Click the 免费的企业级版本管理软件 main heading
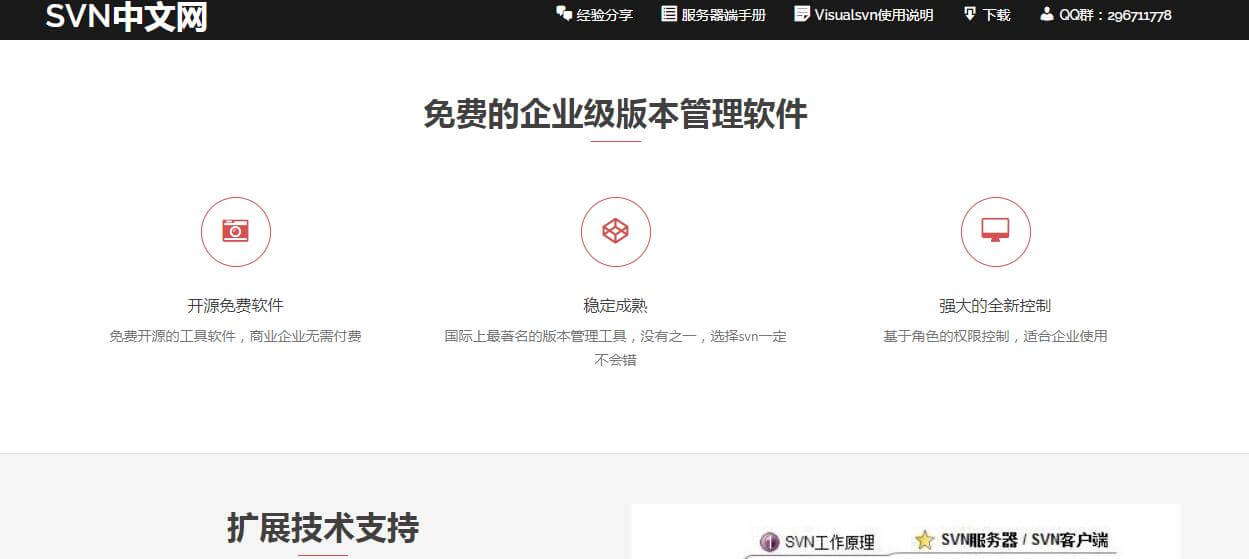Viewport: 1249px width, 559px height. 615,114
